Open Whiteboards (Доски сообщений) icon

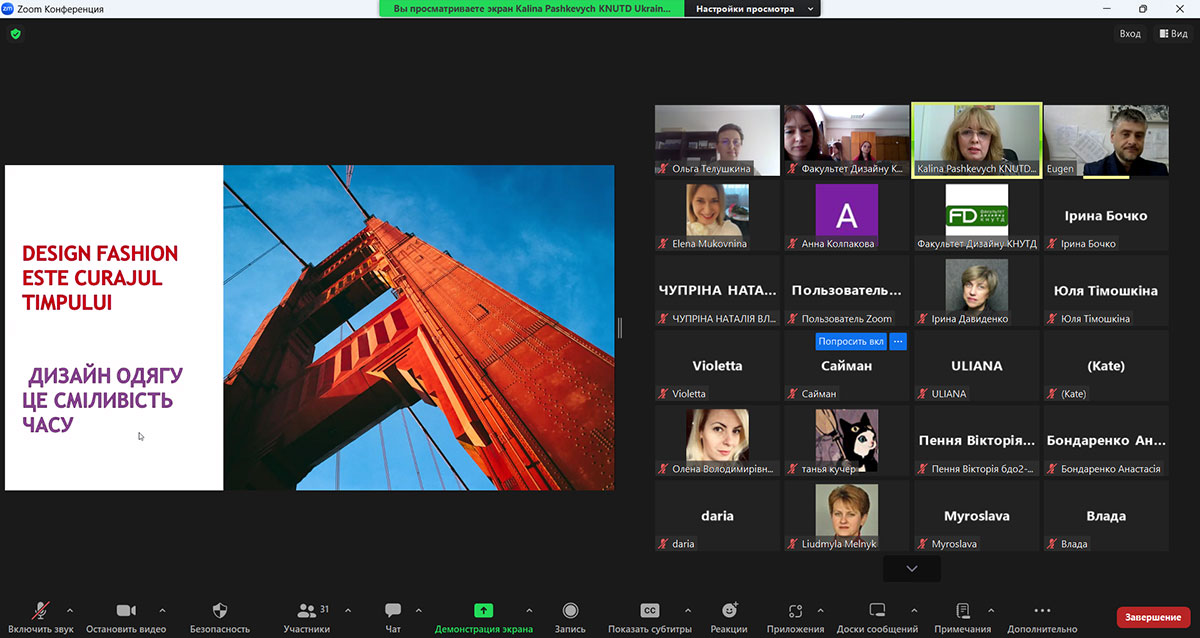click(x=877, y=611)
